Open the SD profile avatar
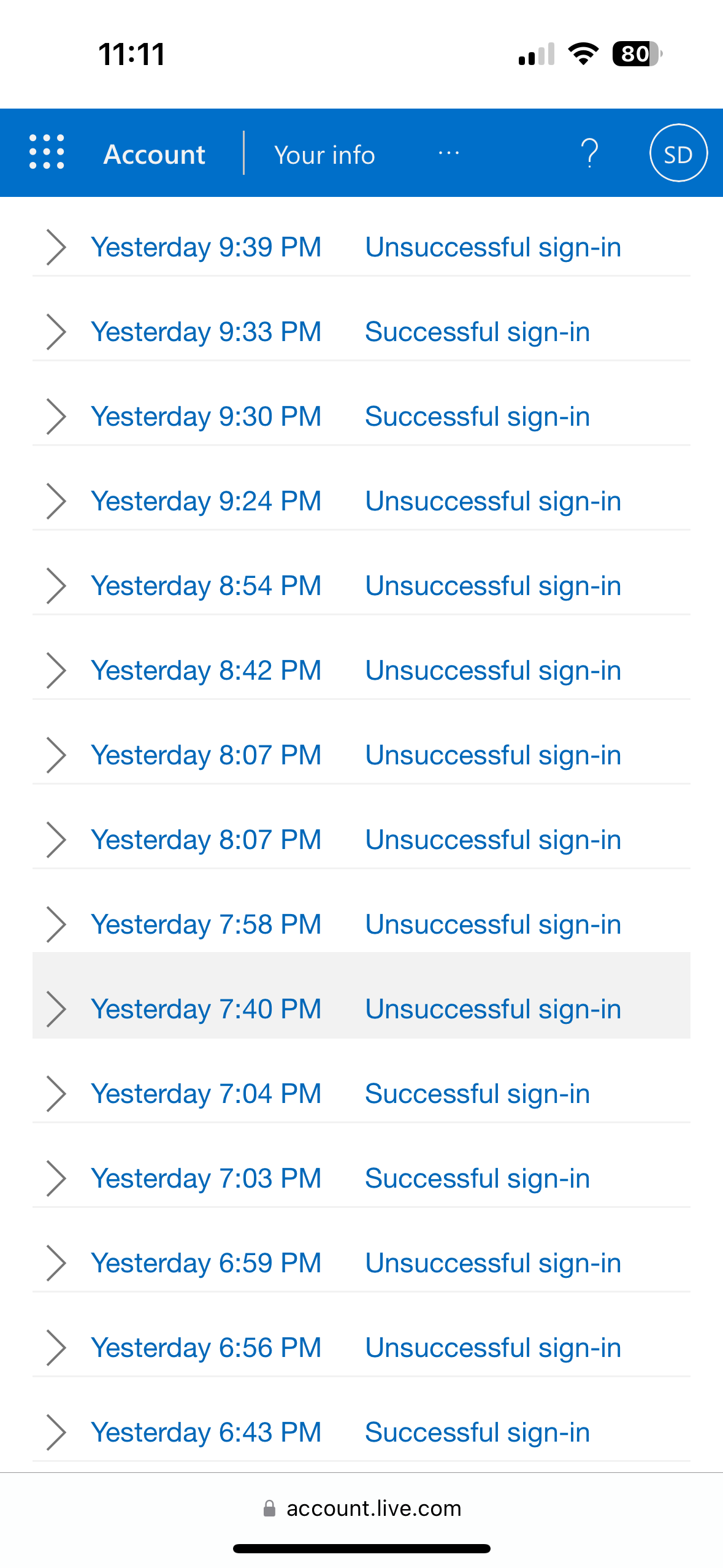Screen dimensions: 723x1568 tap(678, 153)
